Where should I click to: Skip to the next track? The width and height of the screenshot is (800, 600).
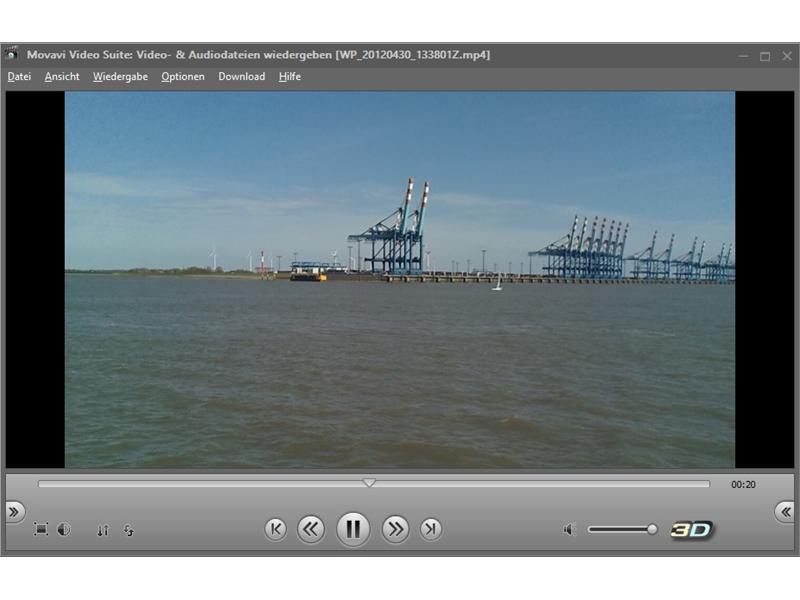click(431, 529)
